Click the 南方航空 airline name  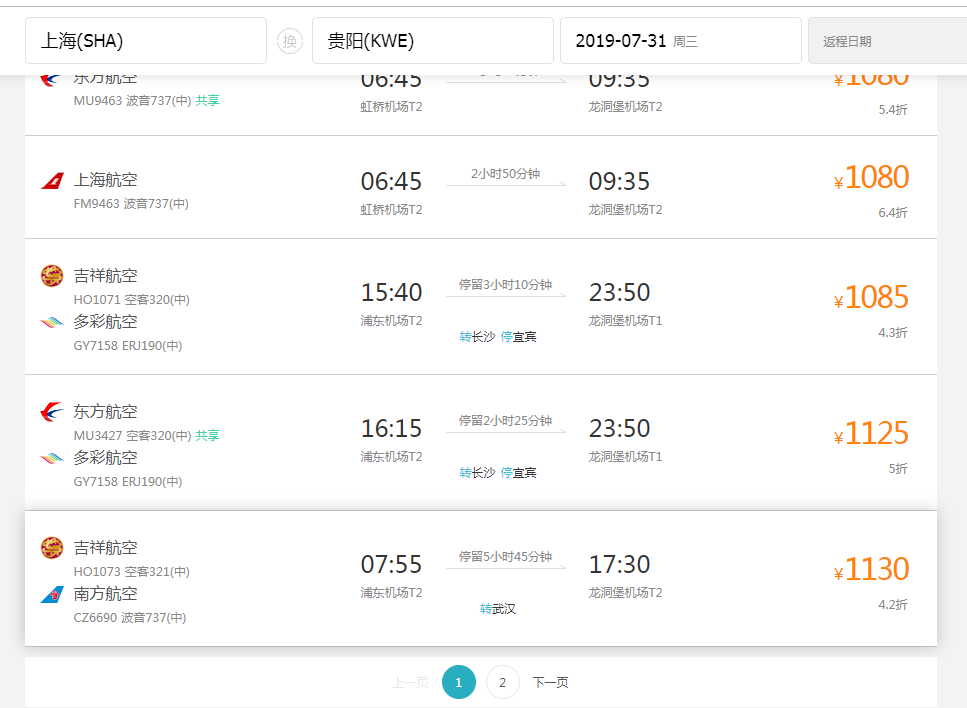(105, 594)
